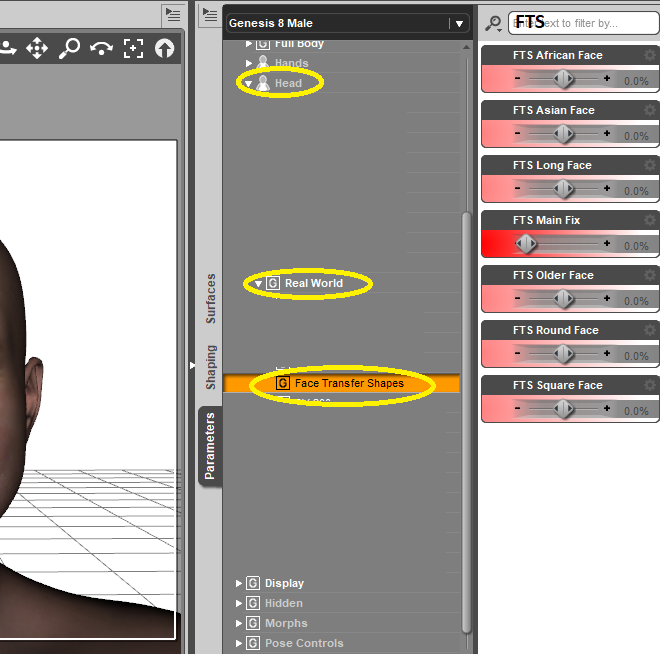Open FTS Long Face settings gear

(x=650, y=165)
